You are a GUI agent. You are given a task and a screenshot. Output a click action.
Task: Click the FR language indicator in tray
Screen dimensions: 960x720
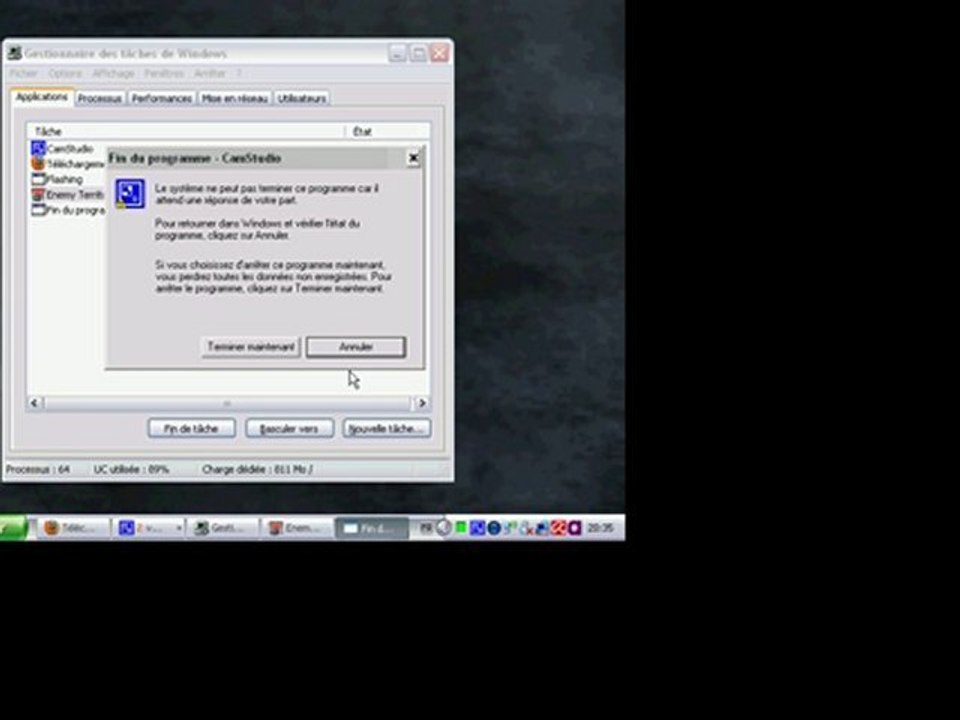pos(427,528)
